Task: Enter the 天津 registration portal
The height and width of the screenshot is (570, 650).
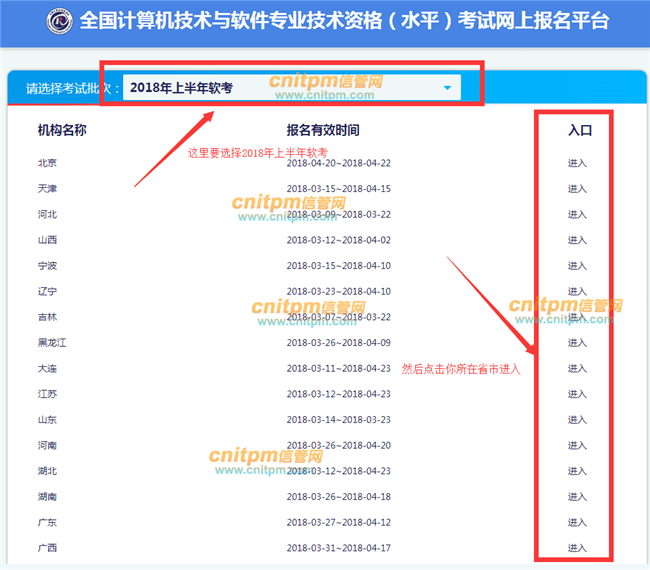Action: [577, 189]
